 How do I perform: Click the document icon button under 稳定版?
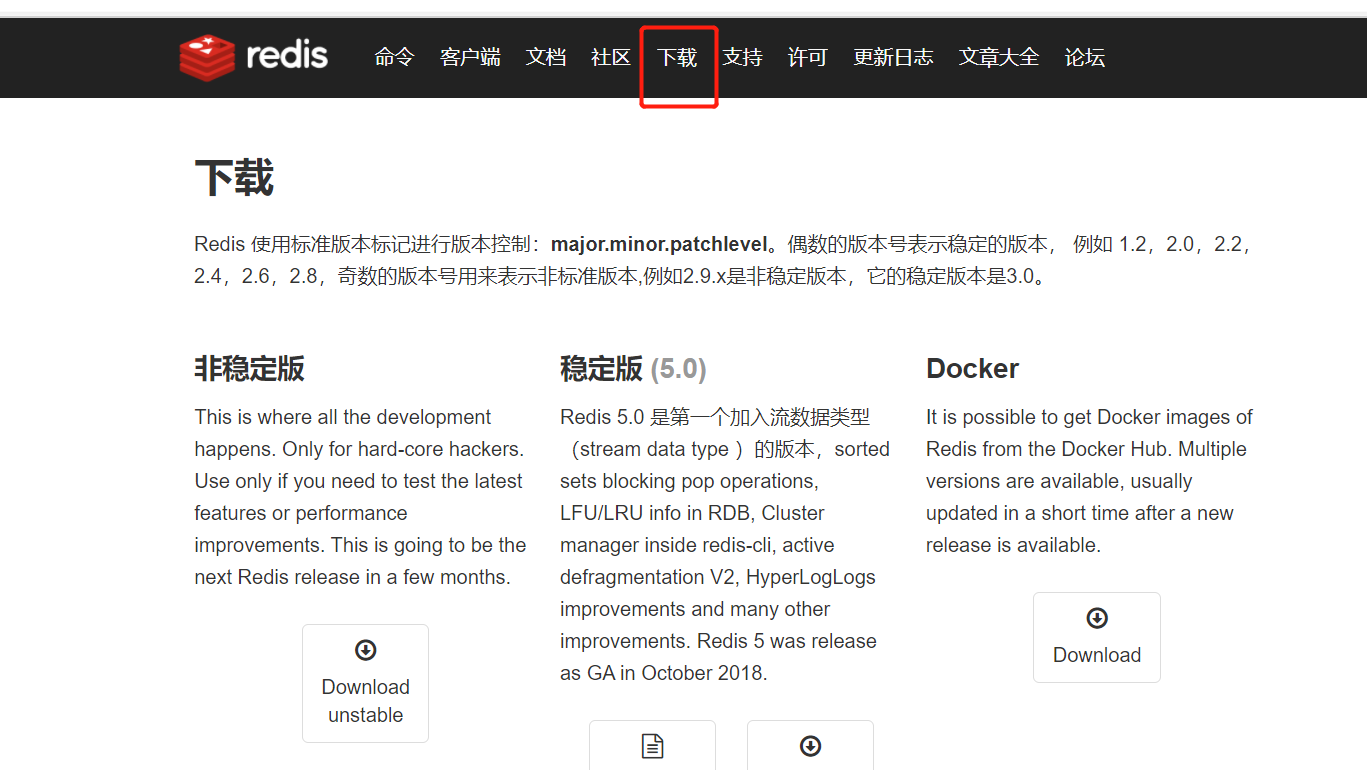(x=652, y=745)
